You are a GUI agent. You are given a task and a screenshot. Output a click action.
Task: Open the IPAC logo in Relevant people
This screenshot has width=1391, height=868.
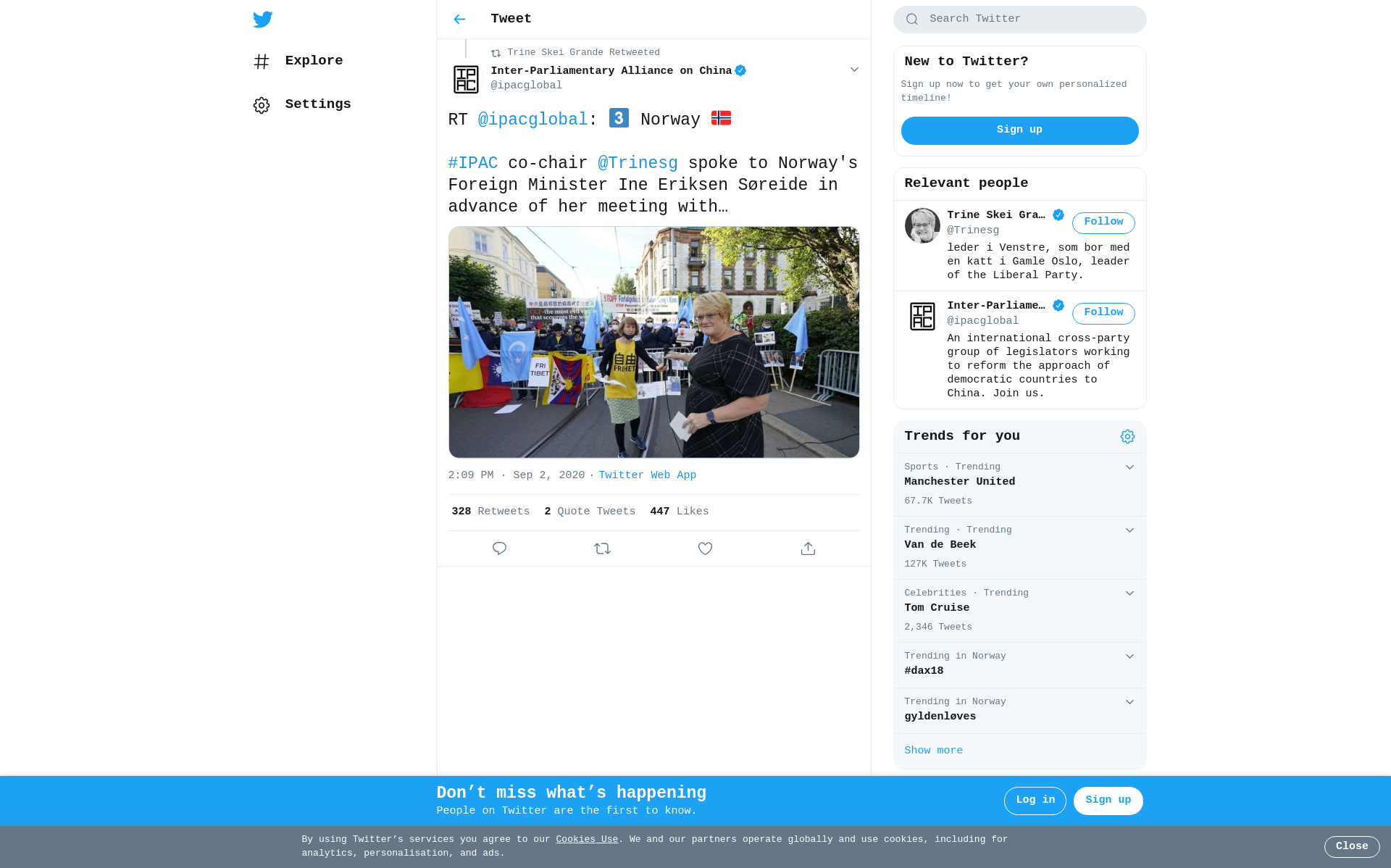point(922,317)
